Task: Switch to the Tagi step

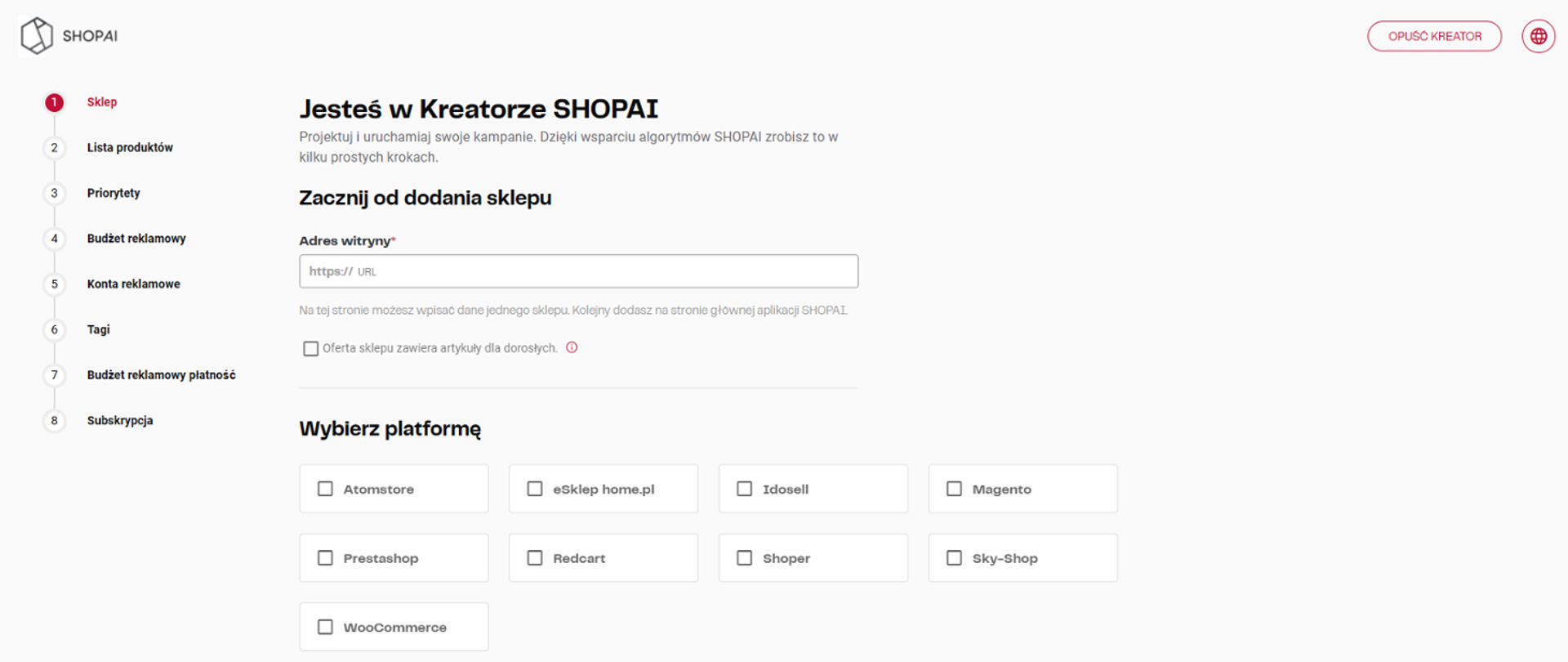Action: (x=98, y=330)
